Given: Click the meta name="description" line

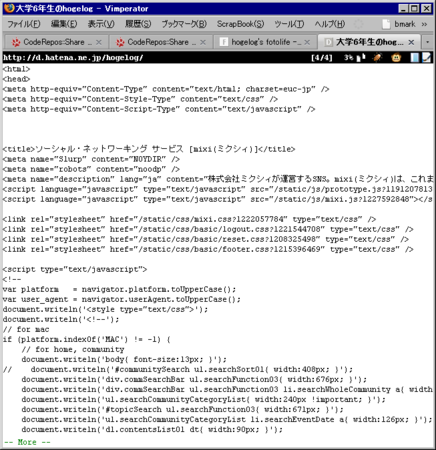Looking at the screenshot, I should (x=218, y=179).
